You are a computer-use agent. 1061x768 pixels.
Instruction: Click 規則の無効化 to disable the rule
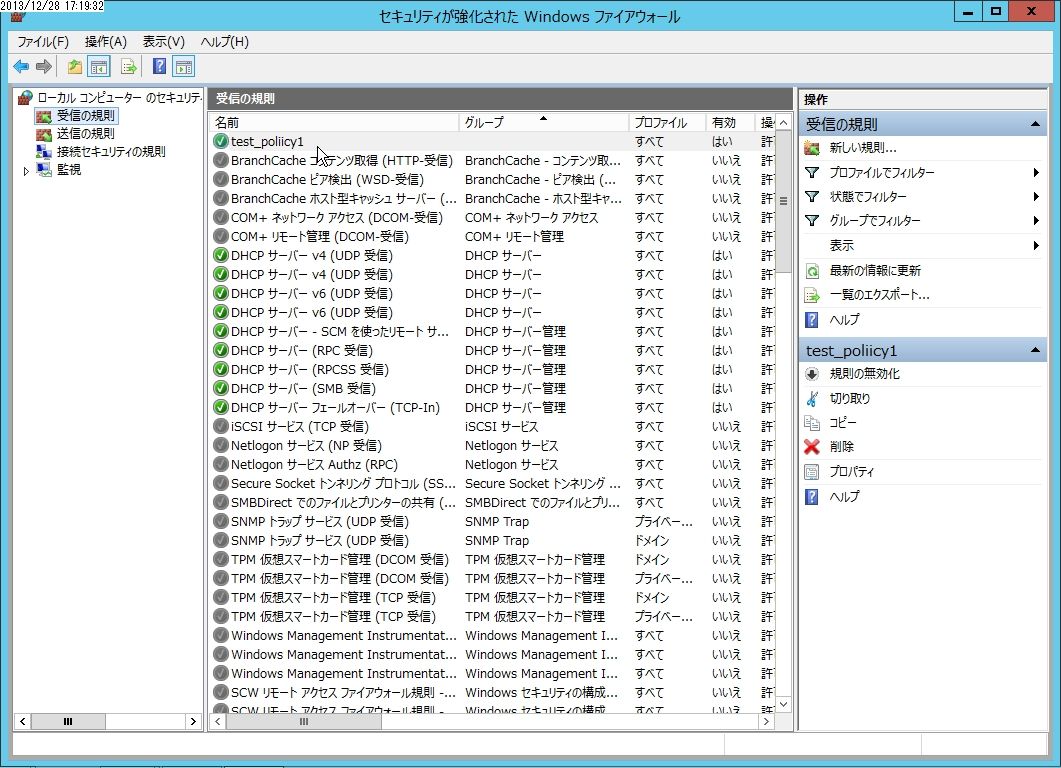865,374
